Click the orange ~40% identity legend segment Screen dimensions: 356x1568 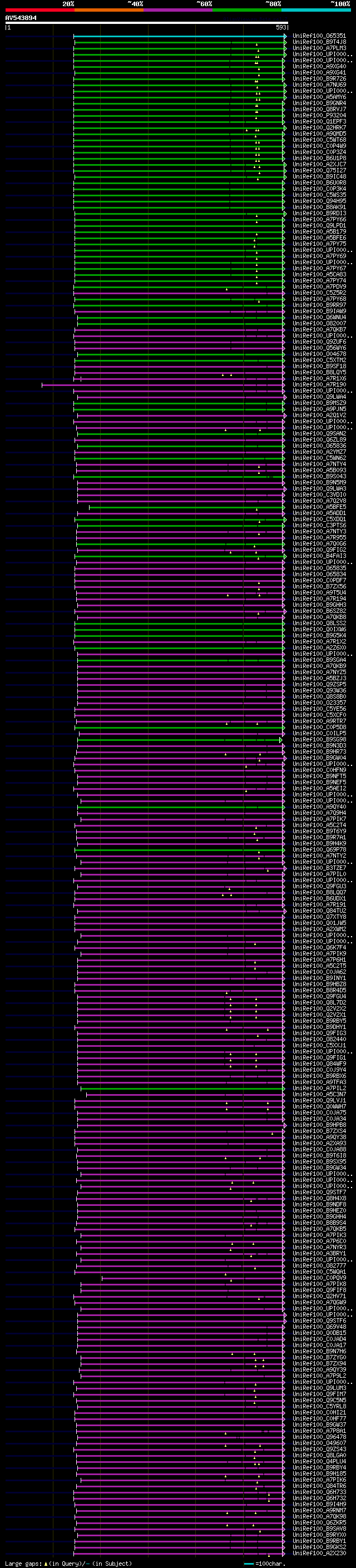click(109, 10)
